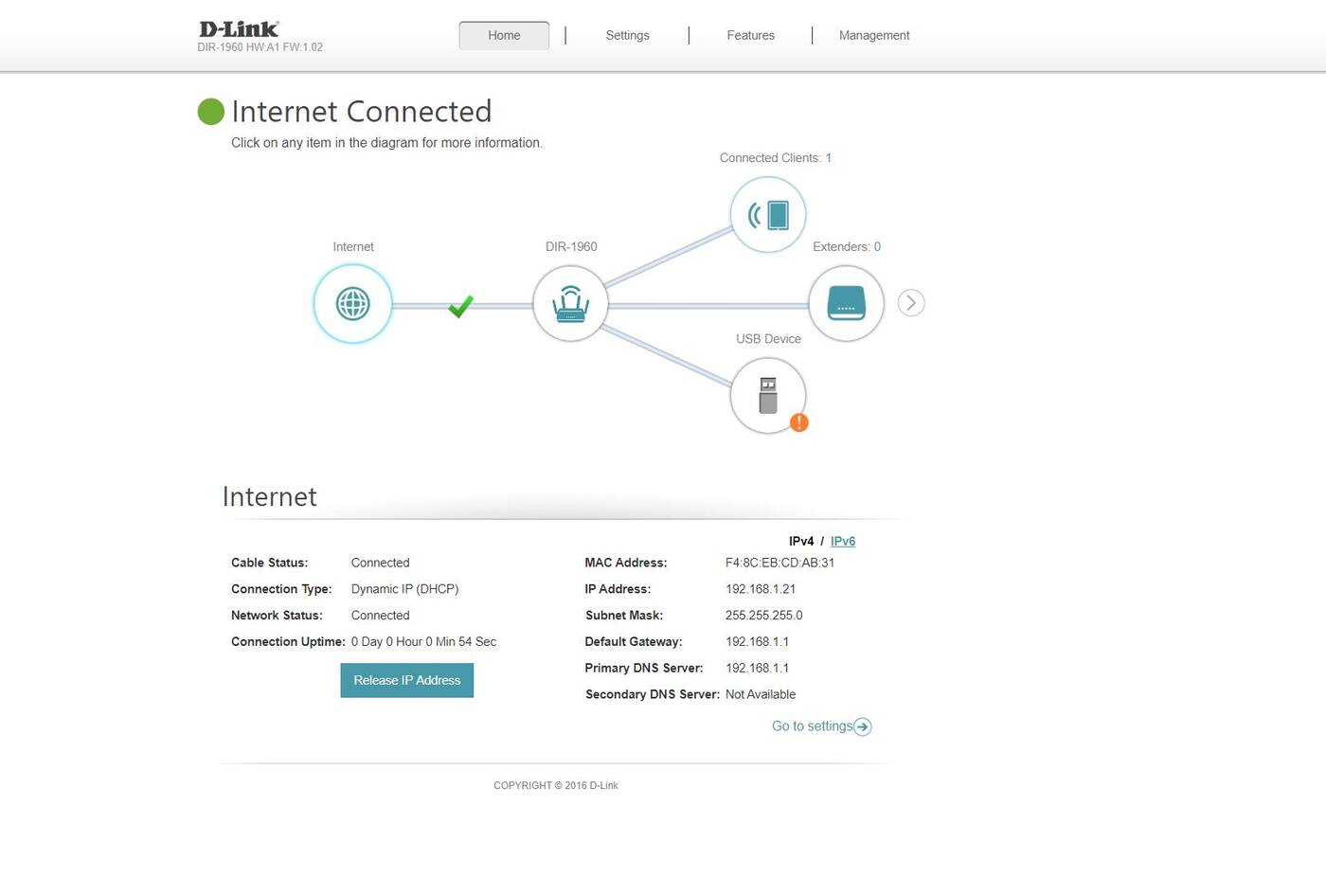
Task: Switch to IPv6 address view
Action: pyautogui.click(x=842, y=541)
